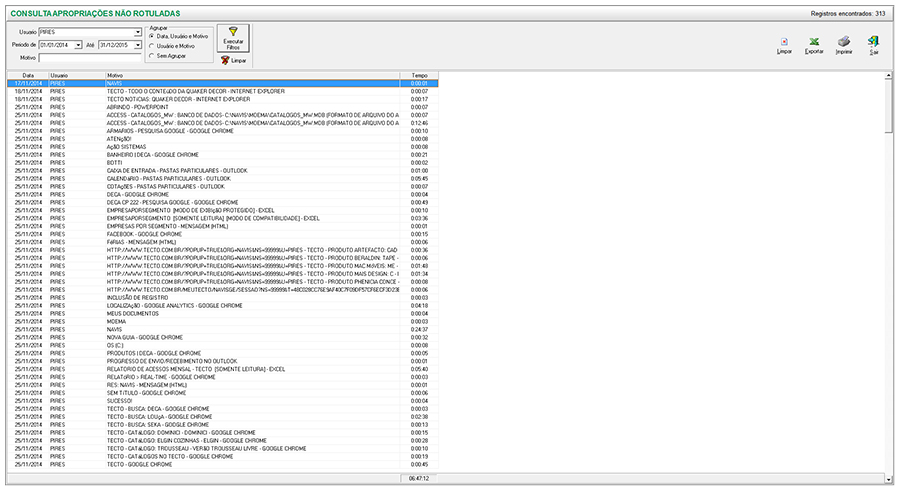Select the 'ATENÇÃO!' row

(223, 139)
